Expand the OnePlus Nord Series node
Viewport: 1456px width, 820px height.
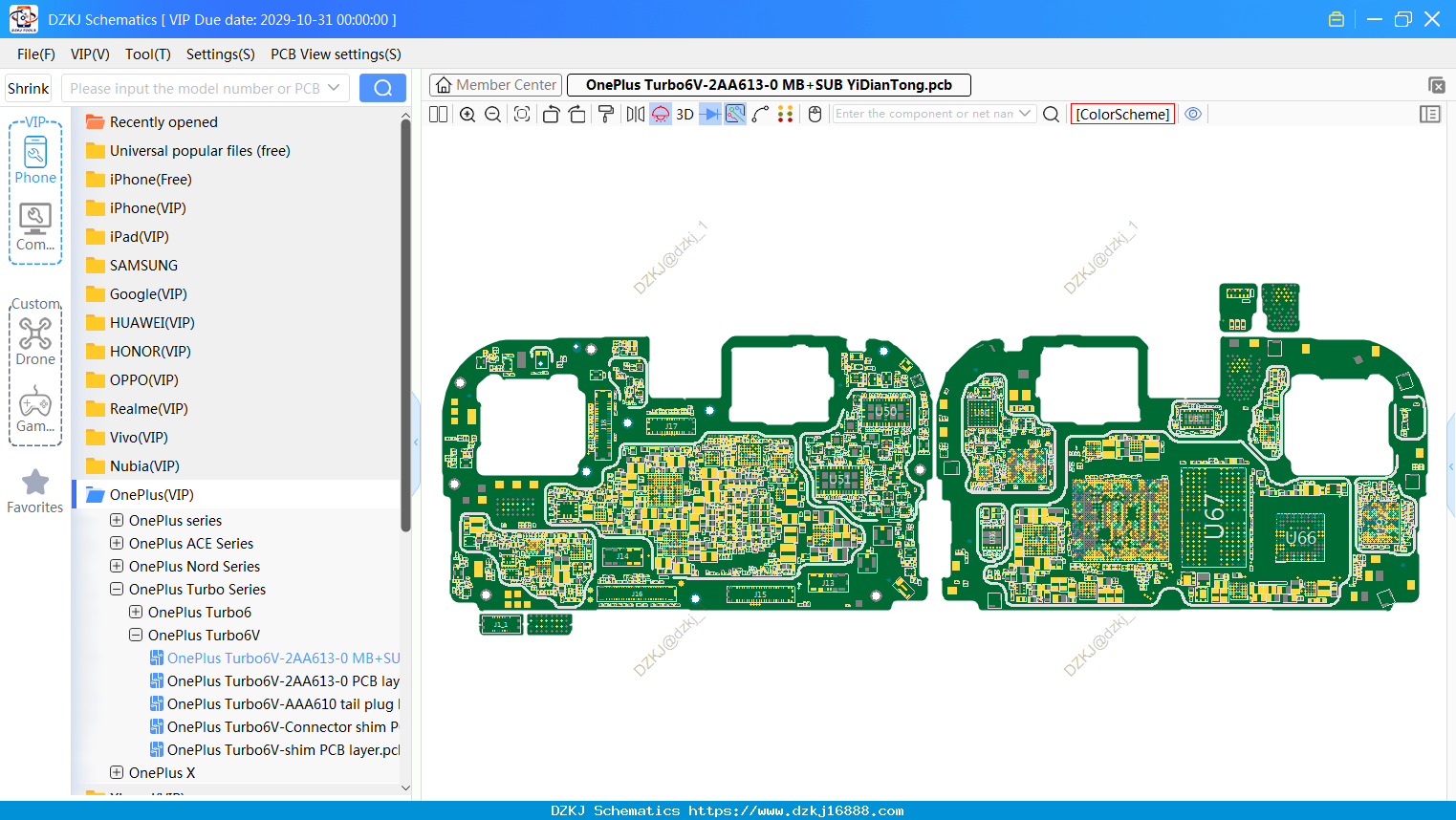tap(117, 566)
